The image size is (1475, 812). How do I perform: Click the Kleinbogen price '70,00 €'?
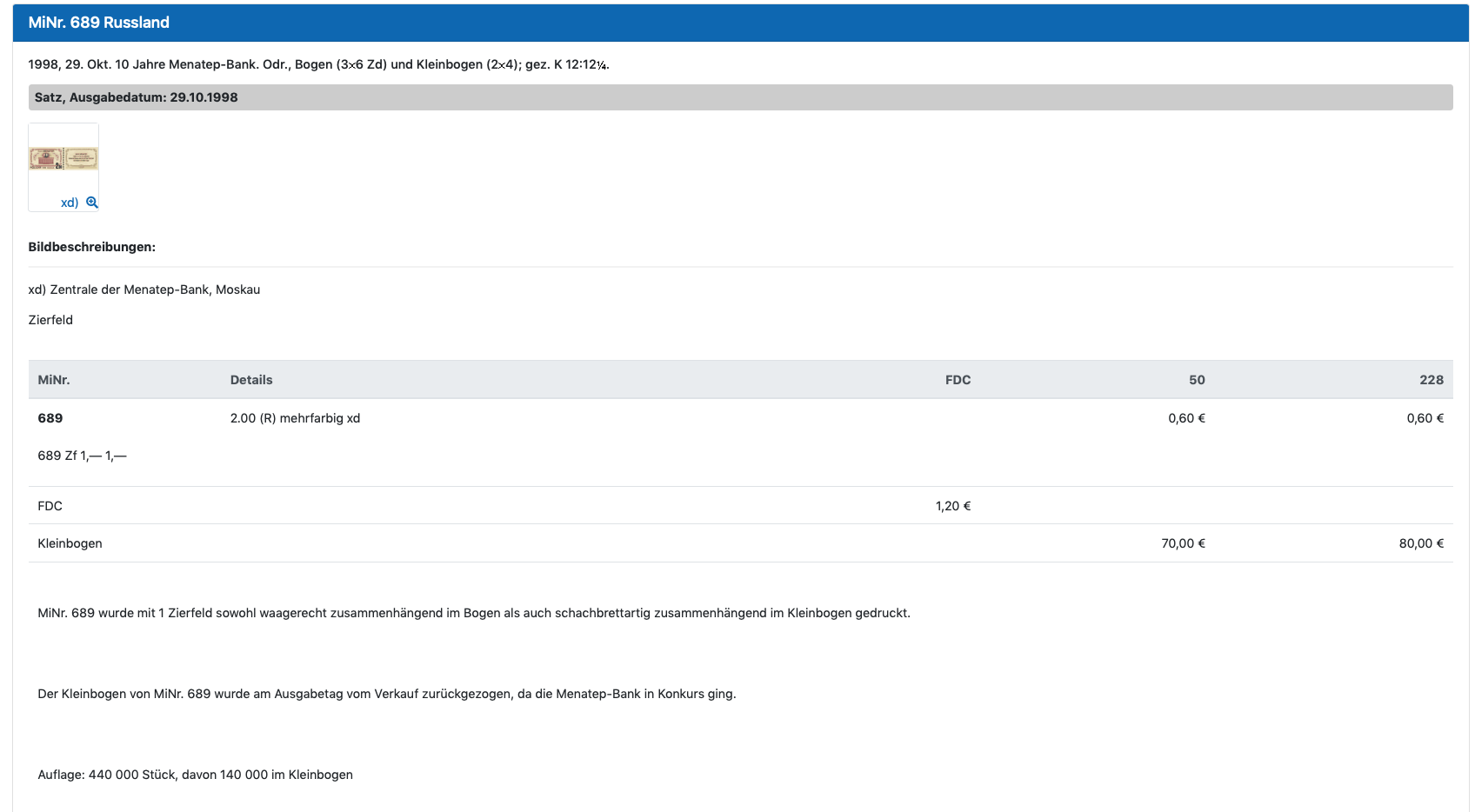[1183, 543]
